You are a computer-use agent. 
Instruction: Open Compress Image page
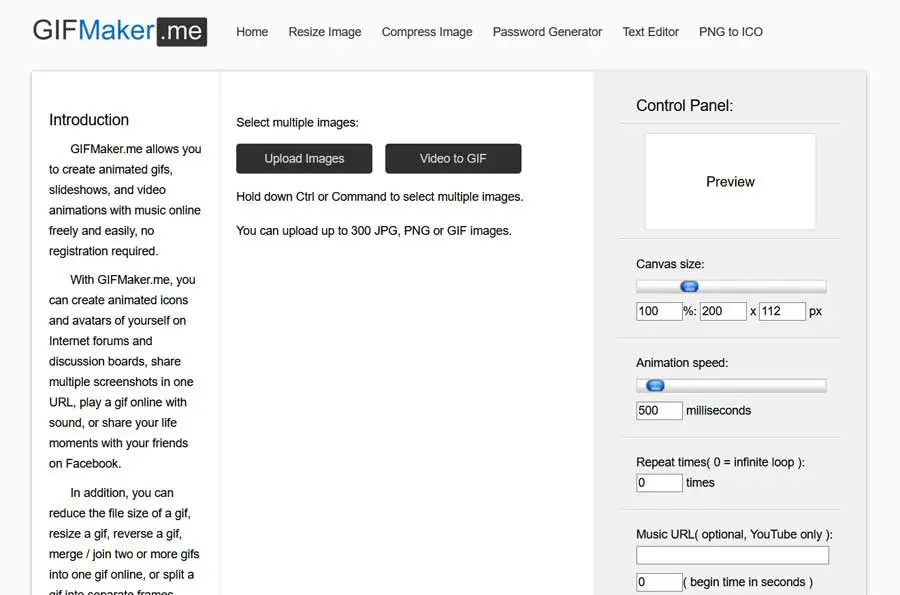(x=427, y=32)
